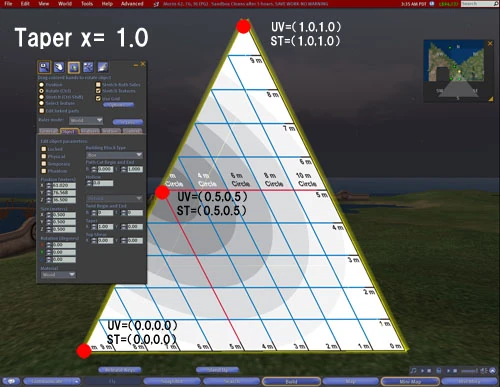This screenshot has height=387, width=500.
Task: Open the hollow shape Default dropdown
Action: pos(114,198)
